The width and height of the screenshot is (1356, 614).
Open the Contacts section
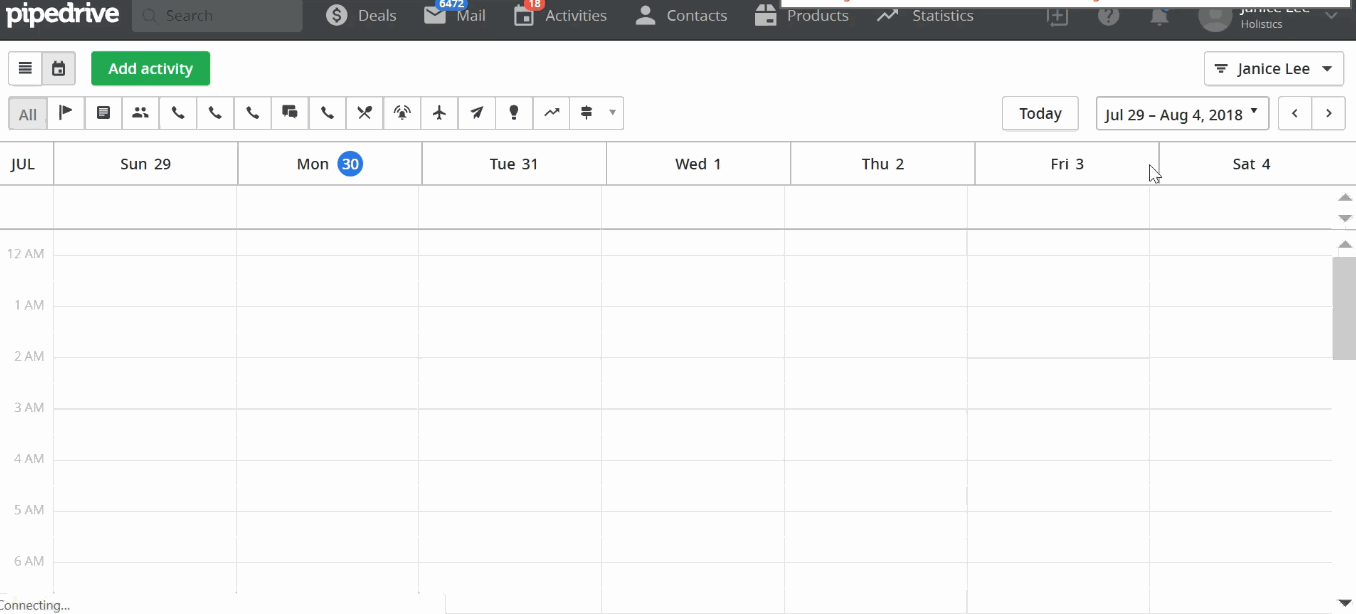pos(680,16)
